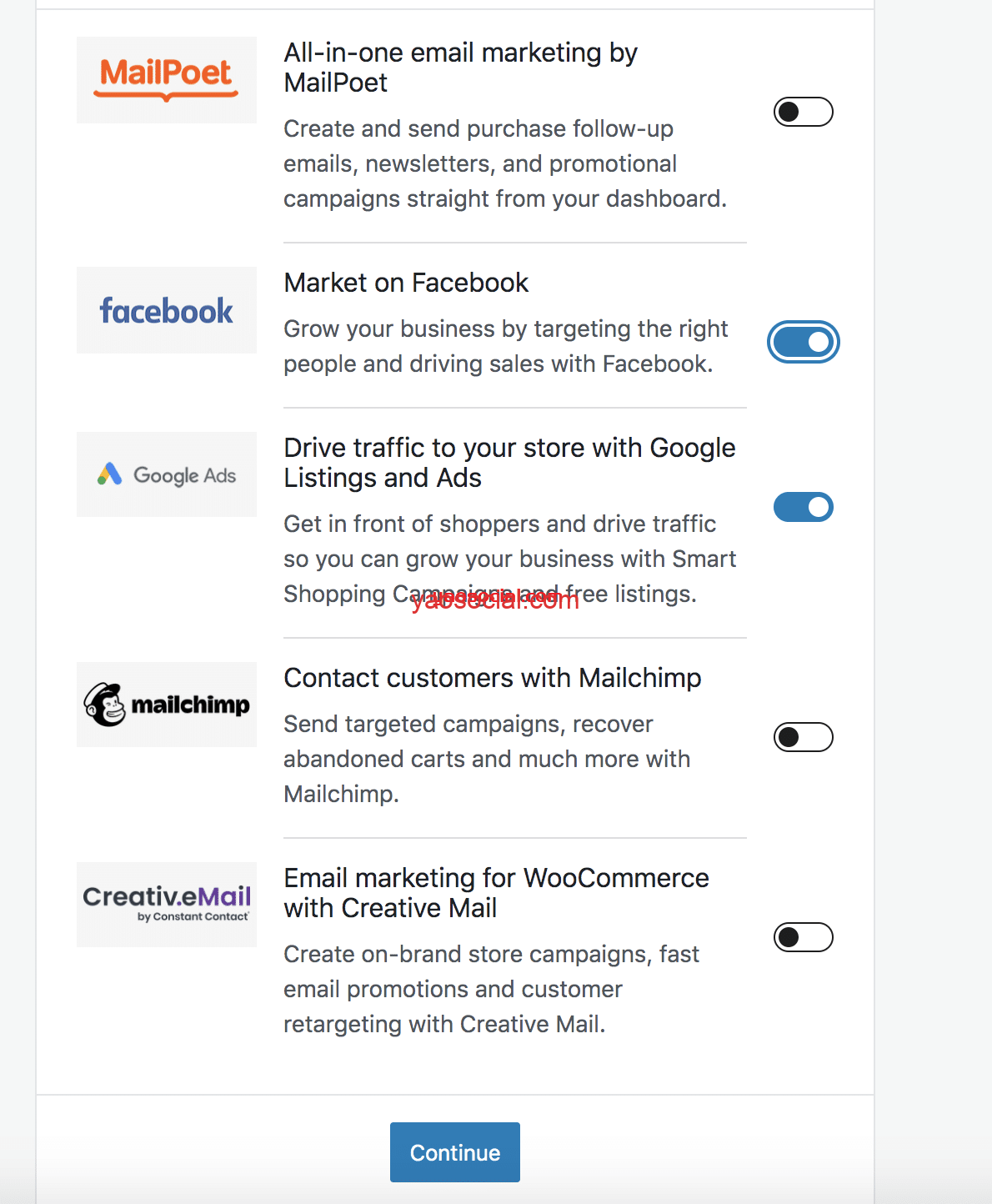Click the Mailchimp description paragraph

[x=487, y=759]
